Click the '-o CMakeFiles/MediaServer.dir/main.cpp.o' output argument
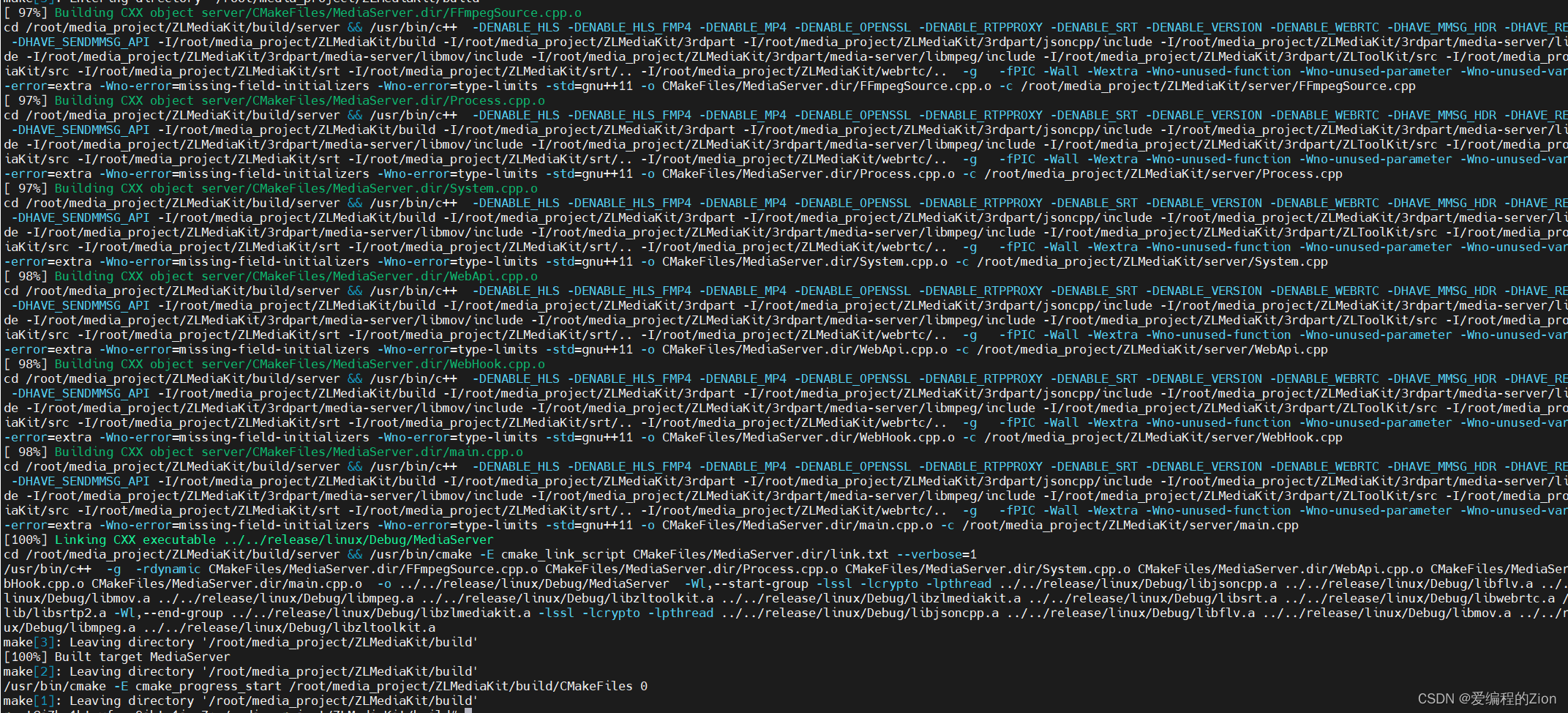The height and width of the screenshot is (713, 1568). pyautogui.click(x=787, y=525)
